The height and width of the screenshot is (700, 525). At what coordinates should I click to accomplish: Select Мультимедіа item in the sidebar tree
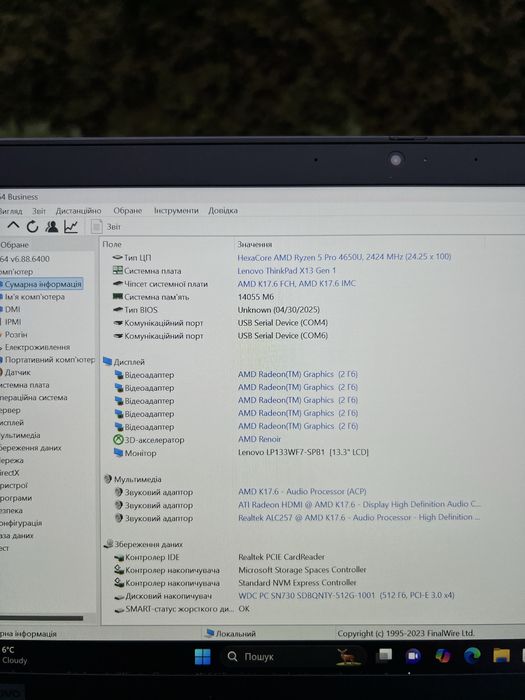click(x=20, y=435)
